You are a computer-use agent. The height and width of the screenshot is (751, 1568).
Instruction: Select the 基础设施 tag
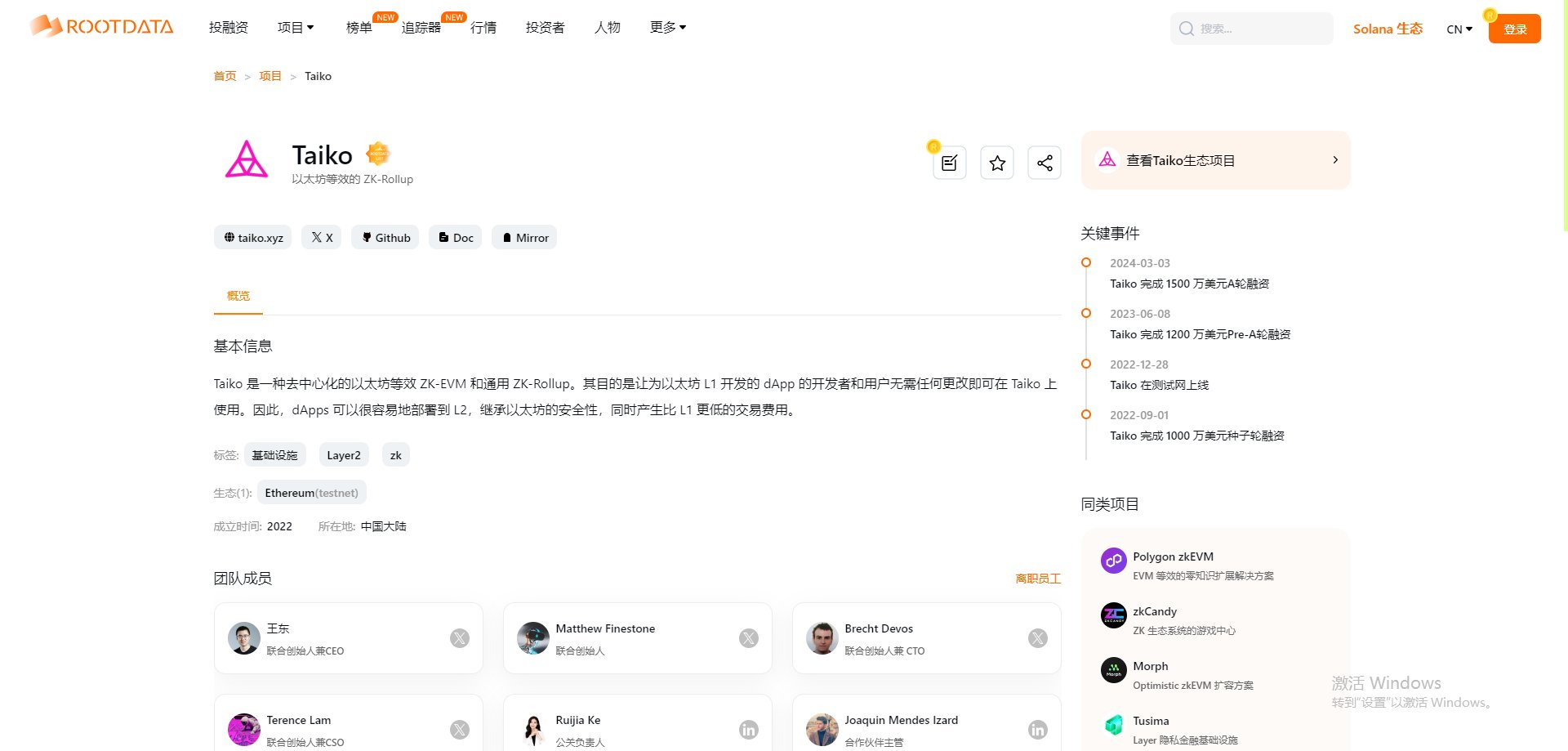tap(275, 455)
